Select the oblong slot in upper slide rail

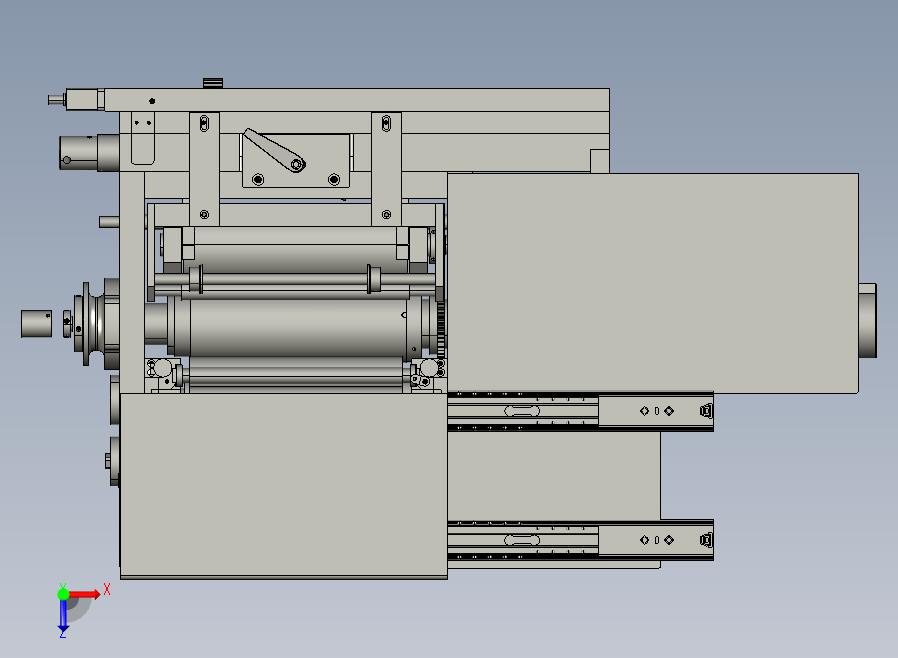[522, 411]
